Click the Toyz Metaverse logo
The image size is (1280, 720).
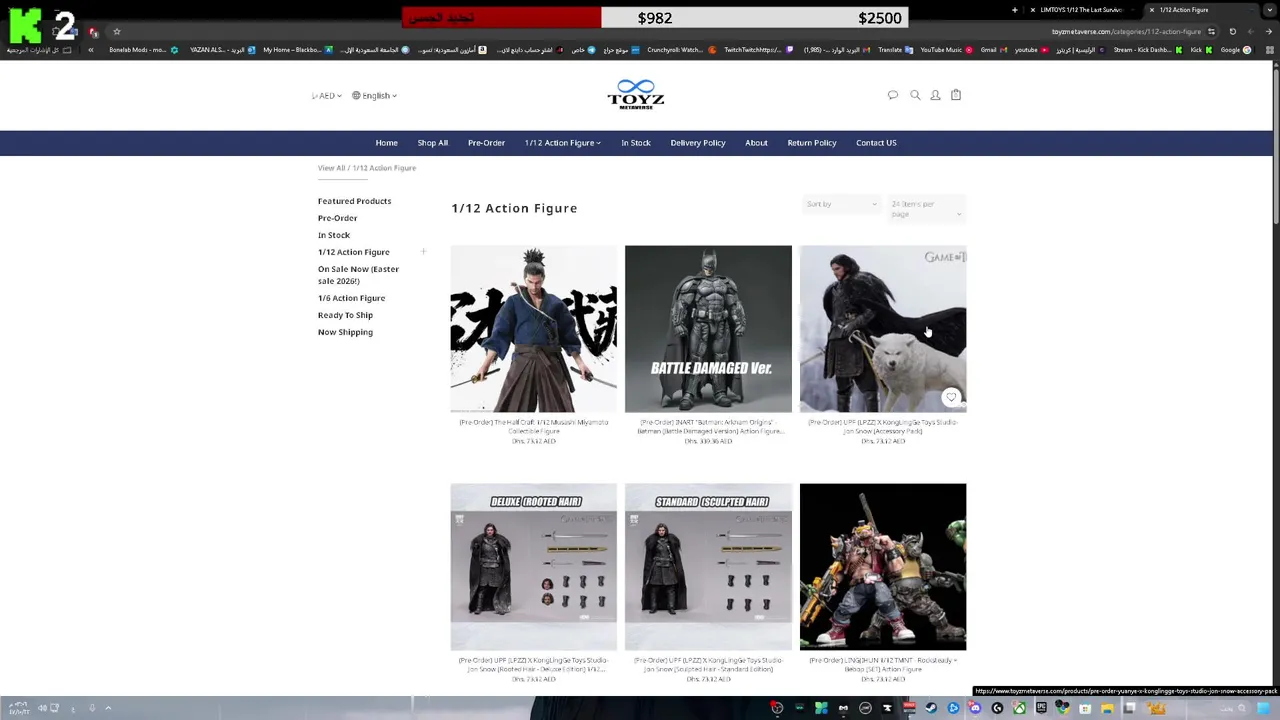tap(636, 94)
